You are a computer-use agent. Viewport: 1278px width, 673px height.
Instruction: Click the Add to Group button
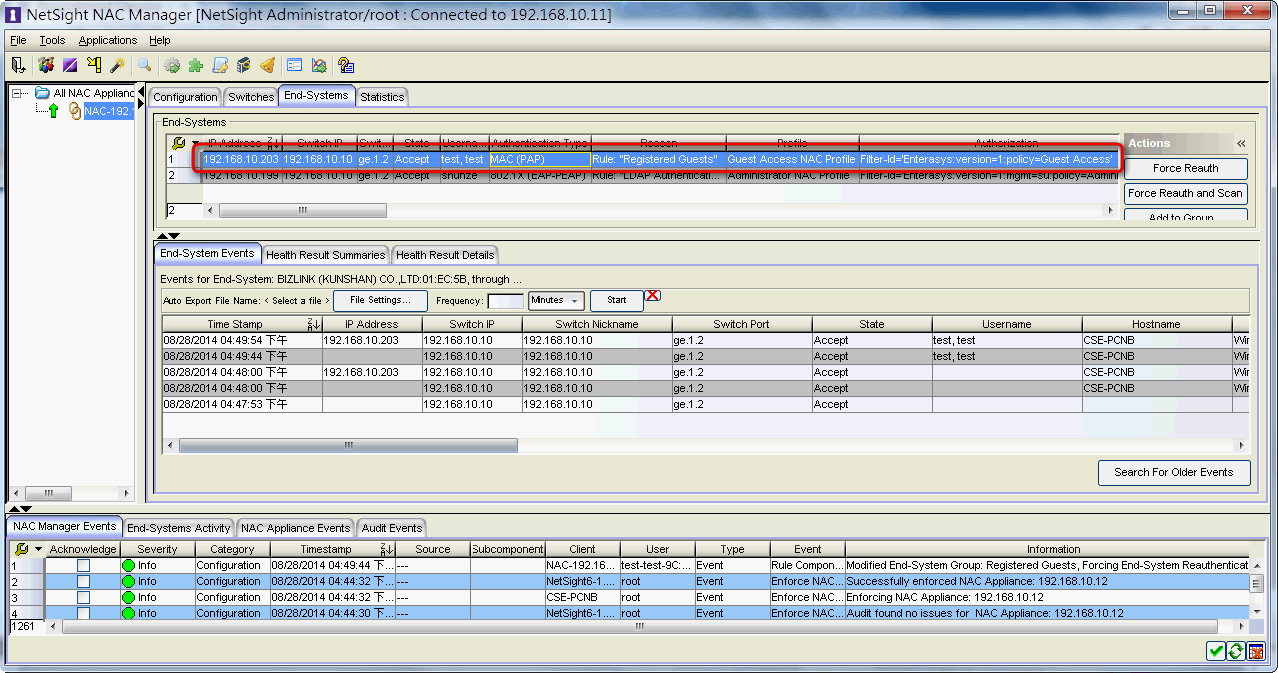tap(1186, 216)
